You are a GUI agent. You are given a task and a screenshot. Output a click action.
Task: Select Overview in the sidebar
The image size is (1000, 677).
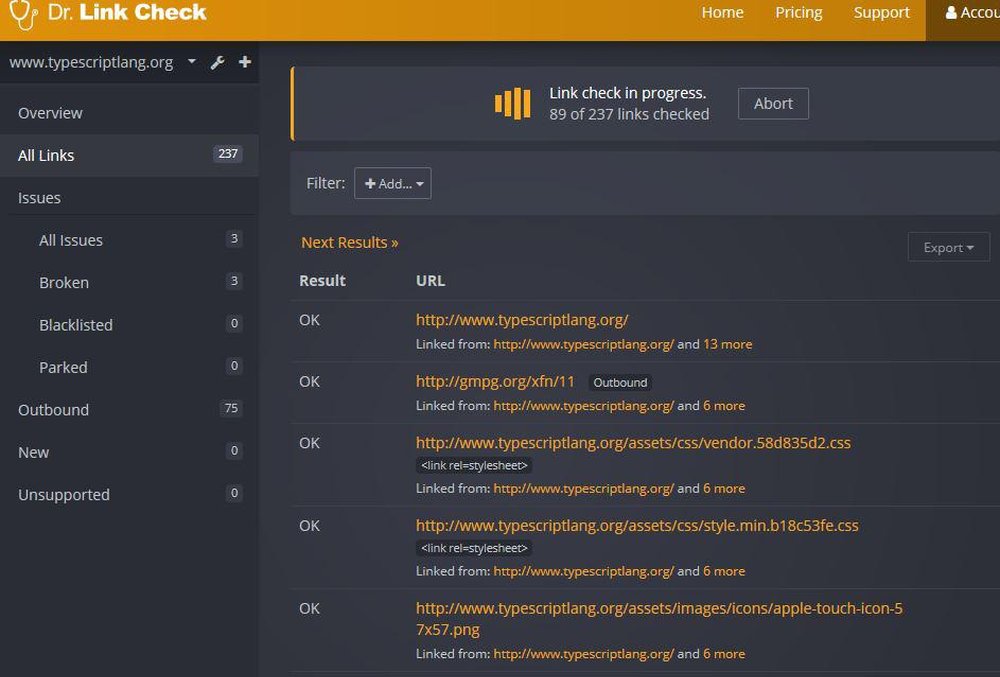(129, 113)
